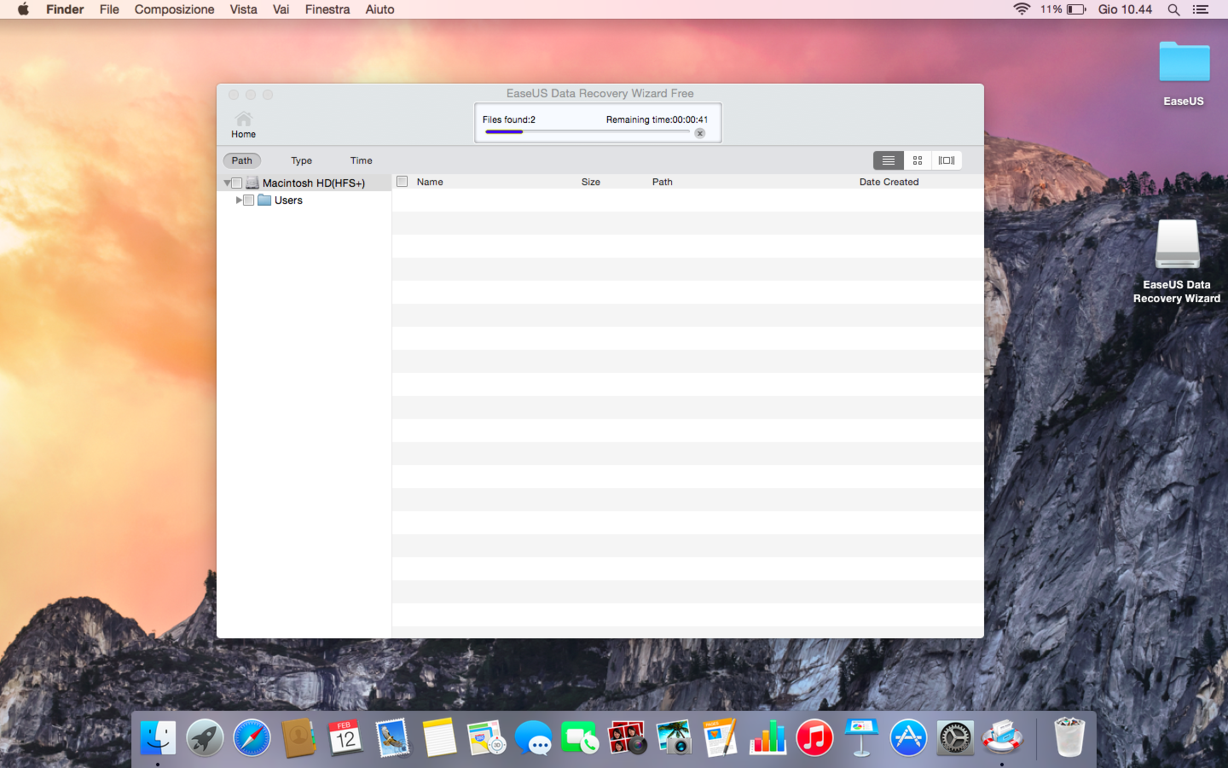Viewport: 1228px width, 768px height.
Task: Open Messages from the Dock
Action: (x=533, y=738)
